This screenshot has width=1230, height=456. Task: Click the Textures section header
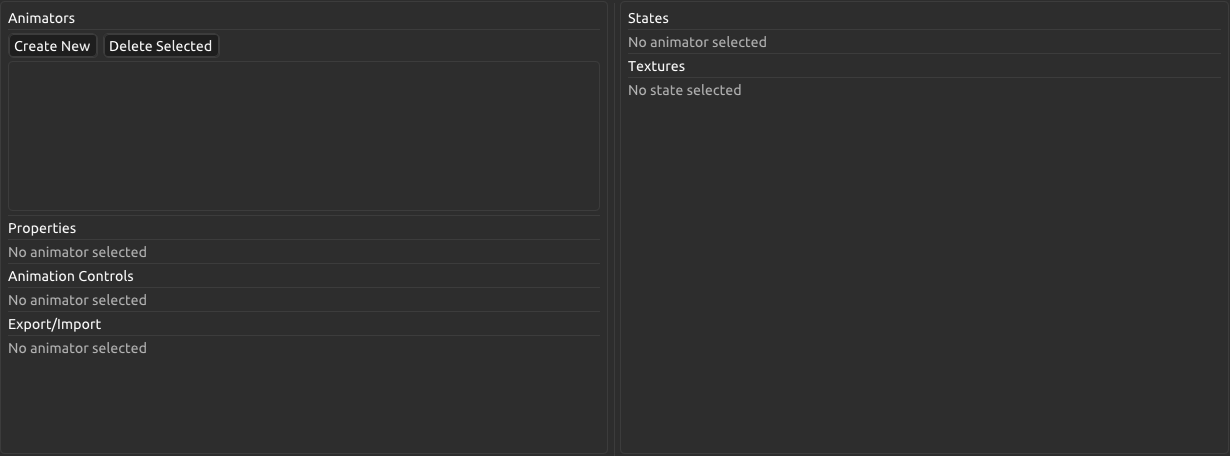click(656, 66)
